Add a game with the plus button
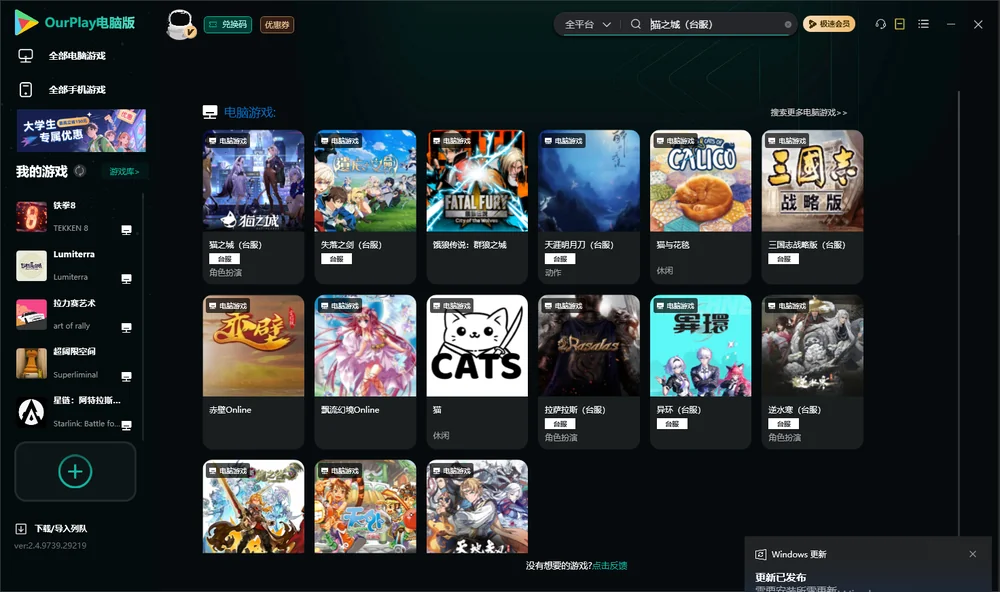 pyautogui.click(x=75, y=471)
